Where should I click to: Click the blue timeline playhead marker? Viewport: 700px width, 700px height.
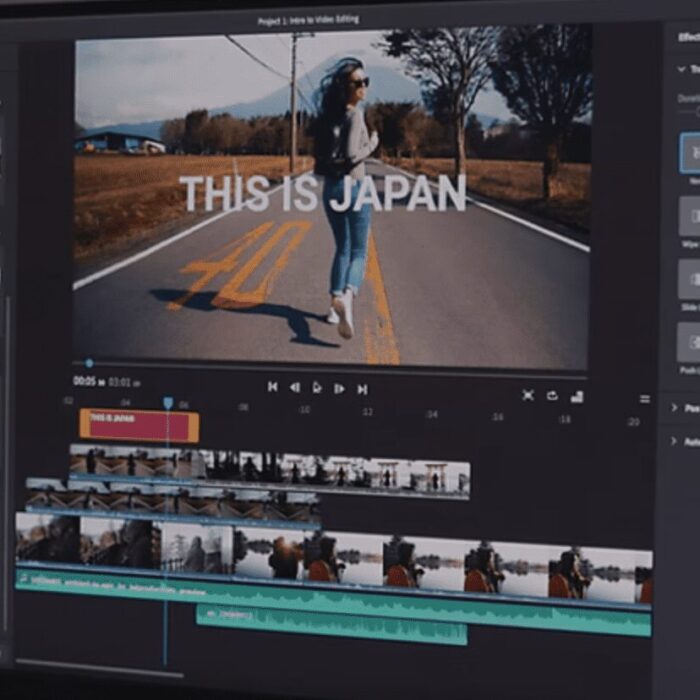point(168,403)
